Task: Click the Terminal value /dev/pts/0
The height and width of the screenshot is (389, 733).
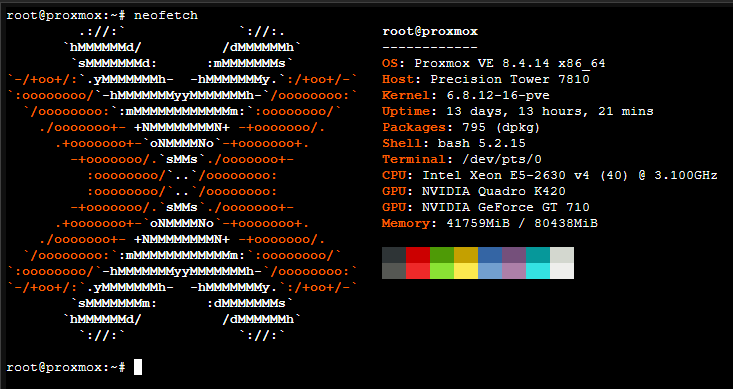Action: (502, 159)
